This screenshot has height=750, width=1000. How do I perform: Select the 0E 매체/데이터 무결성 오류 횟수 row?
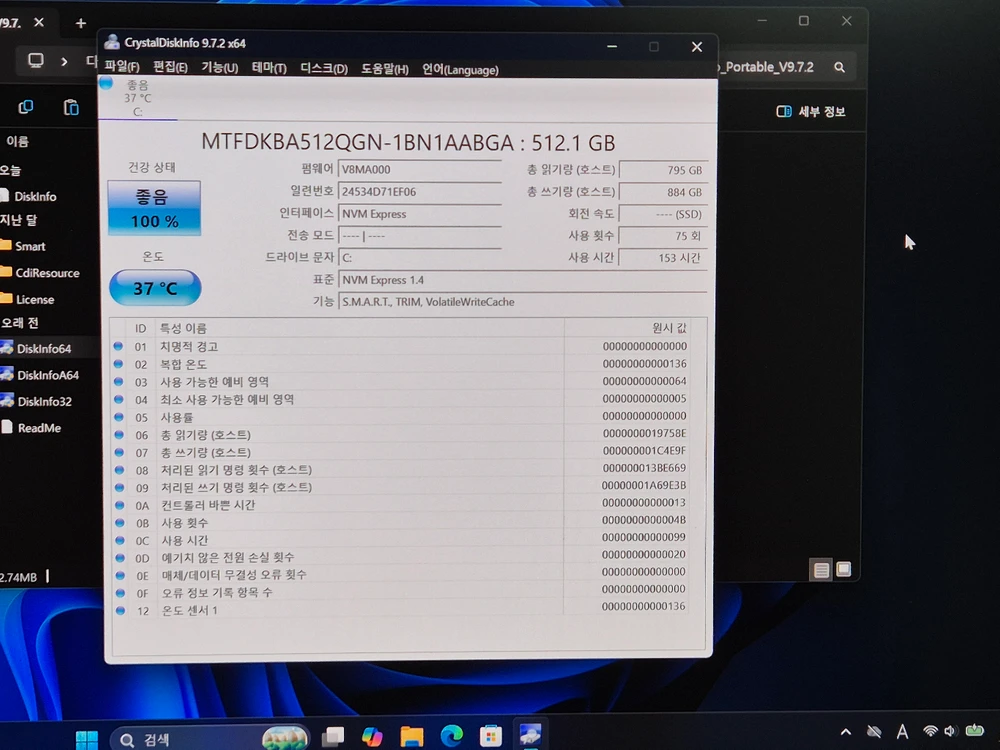pyautogui.click(x=401, y=575)
